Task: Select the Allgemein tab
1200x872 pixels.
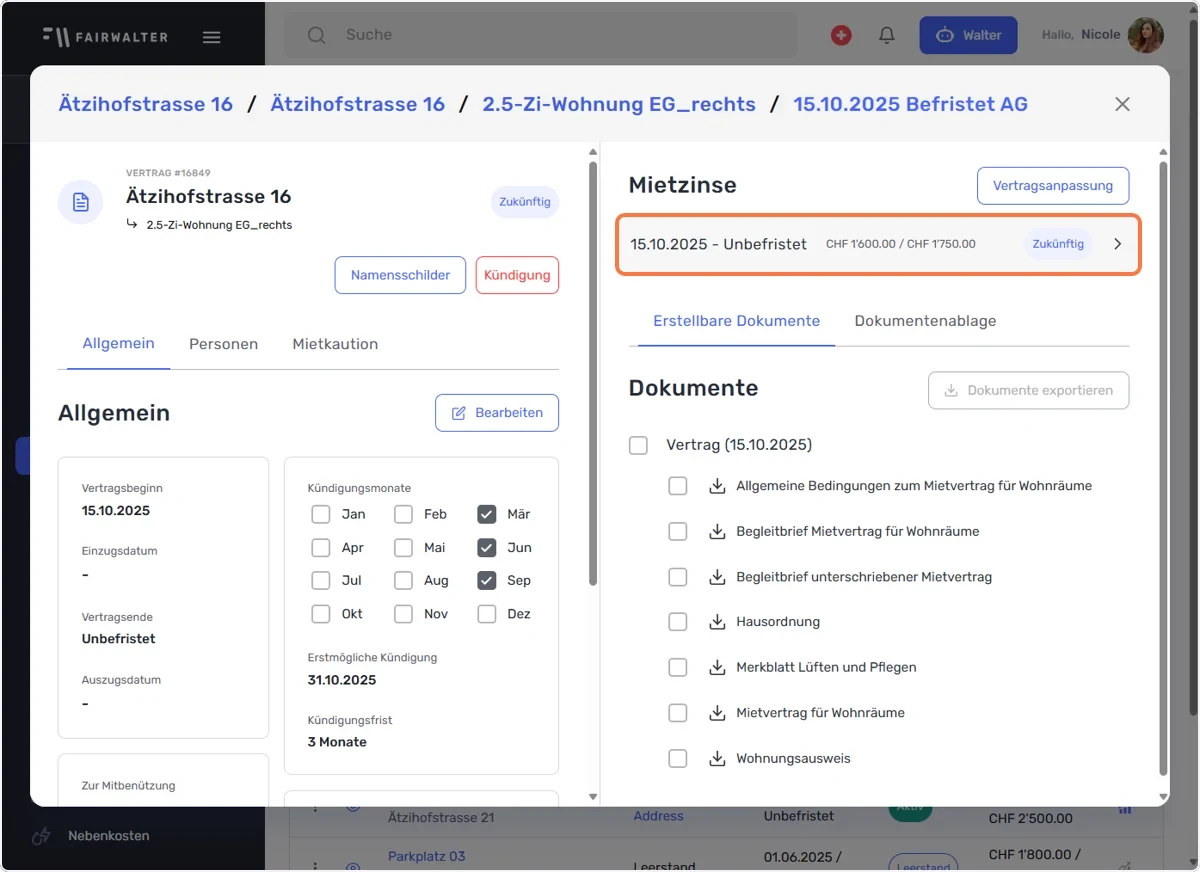Action: click(118, 344)
